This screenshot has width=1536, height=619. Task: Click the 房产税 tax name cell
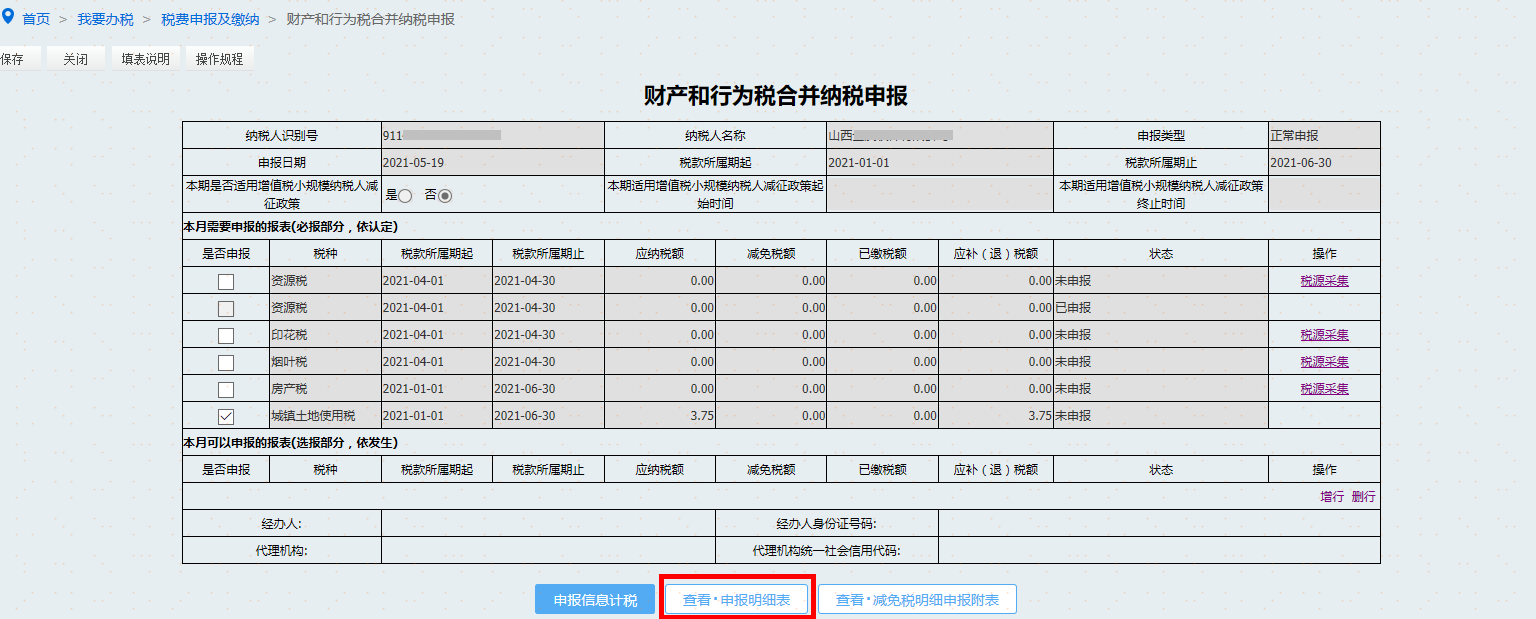pyautogui.click(x=325, y=389)
